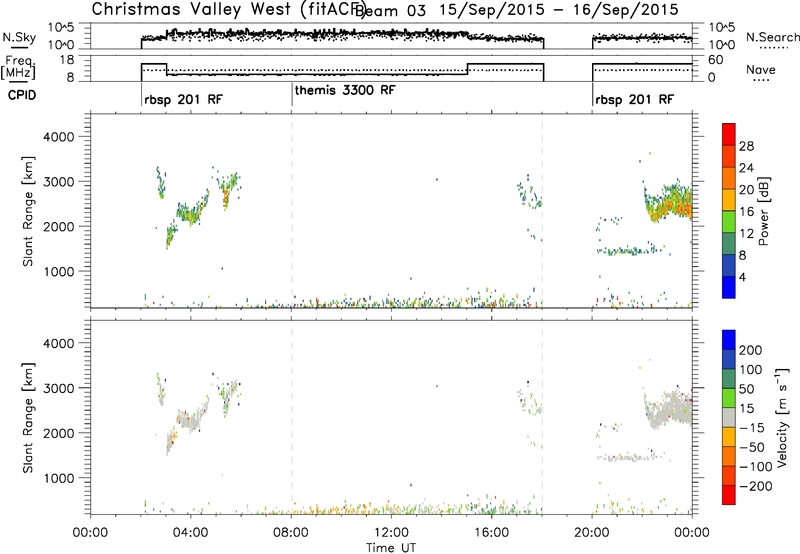Click the gray segment of the Velocity colorbar
This screenshot has width=800, height=554.
point(729,417)
